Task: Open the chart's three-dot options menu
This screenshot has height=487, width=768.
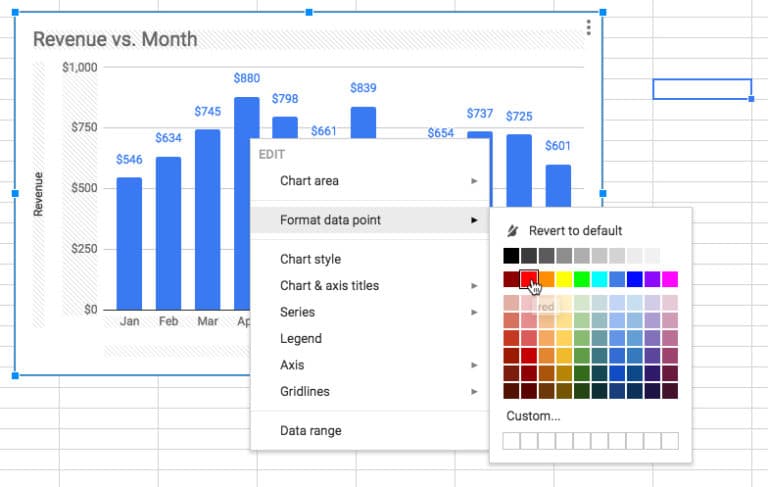Action: click(588, 27)
